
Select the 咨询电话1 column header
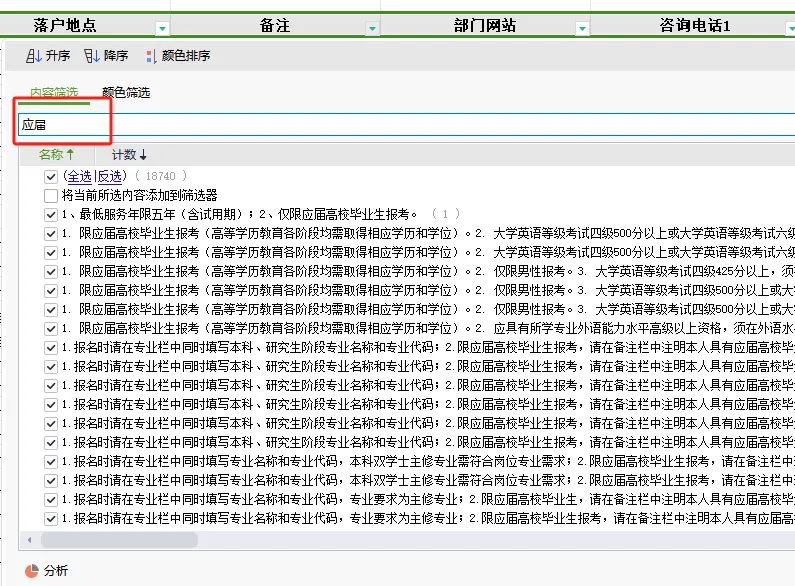(x=694, y=25)
